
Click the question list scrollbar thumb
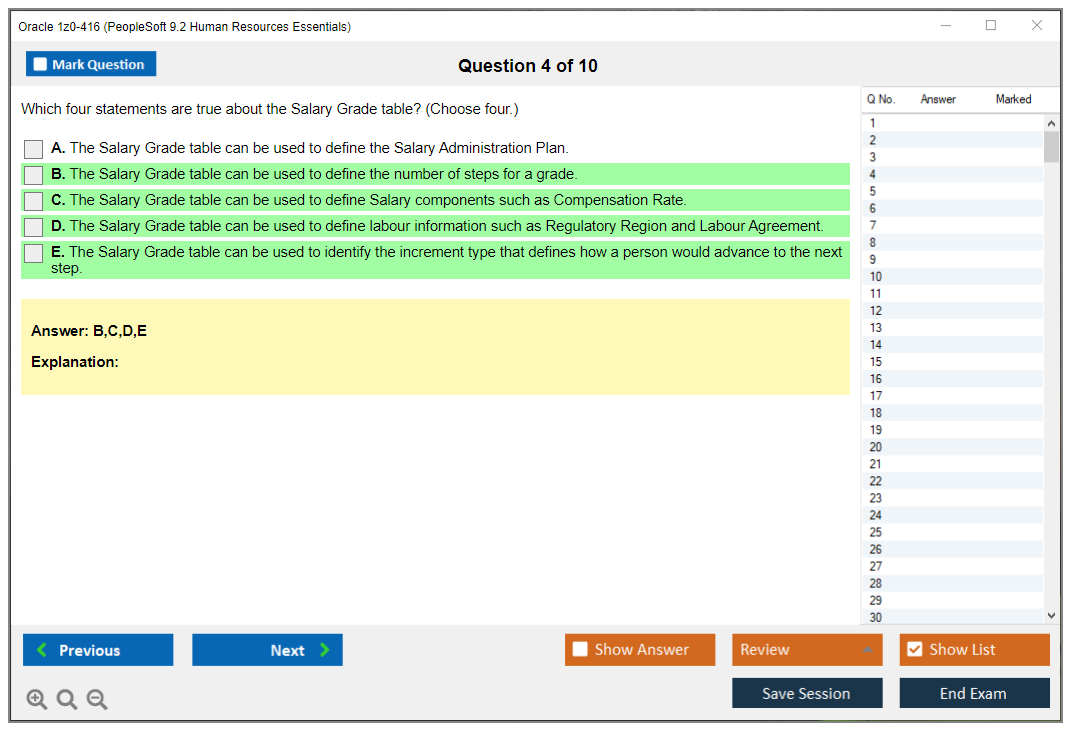(1051, 145)
